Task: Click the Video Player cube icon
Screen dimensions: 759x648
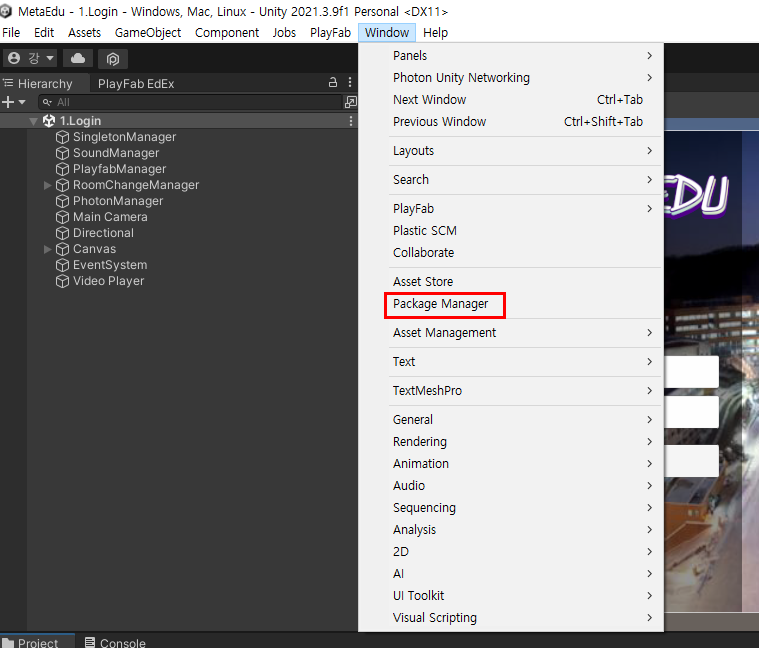Action: pos(62,281)
